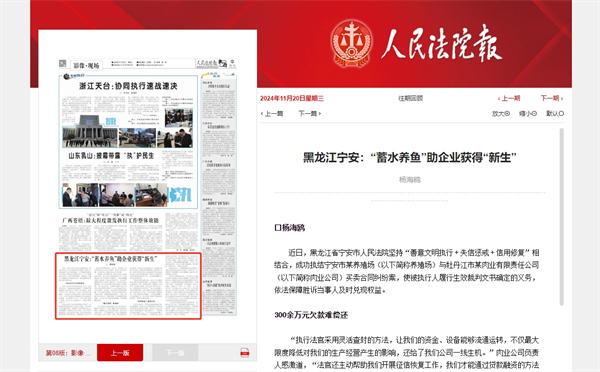This screenshot has height=372, width=600.
Task: Click the greyed 下一版 button
Action: 175,352
